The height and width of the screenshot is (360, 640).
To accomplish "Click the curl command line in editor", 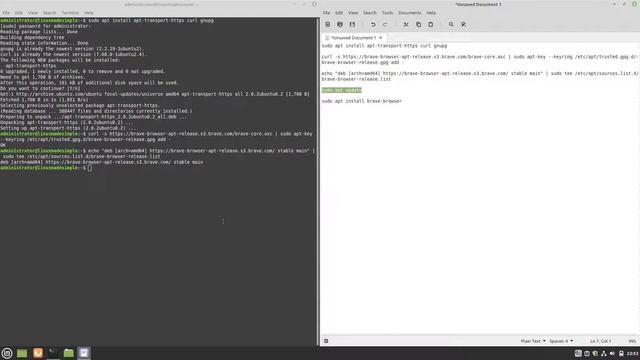I will (x=480, y=60).
